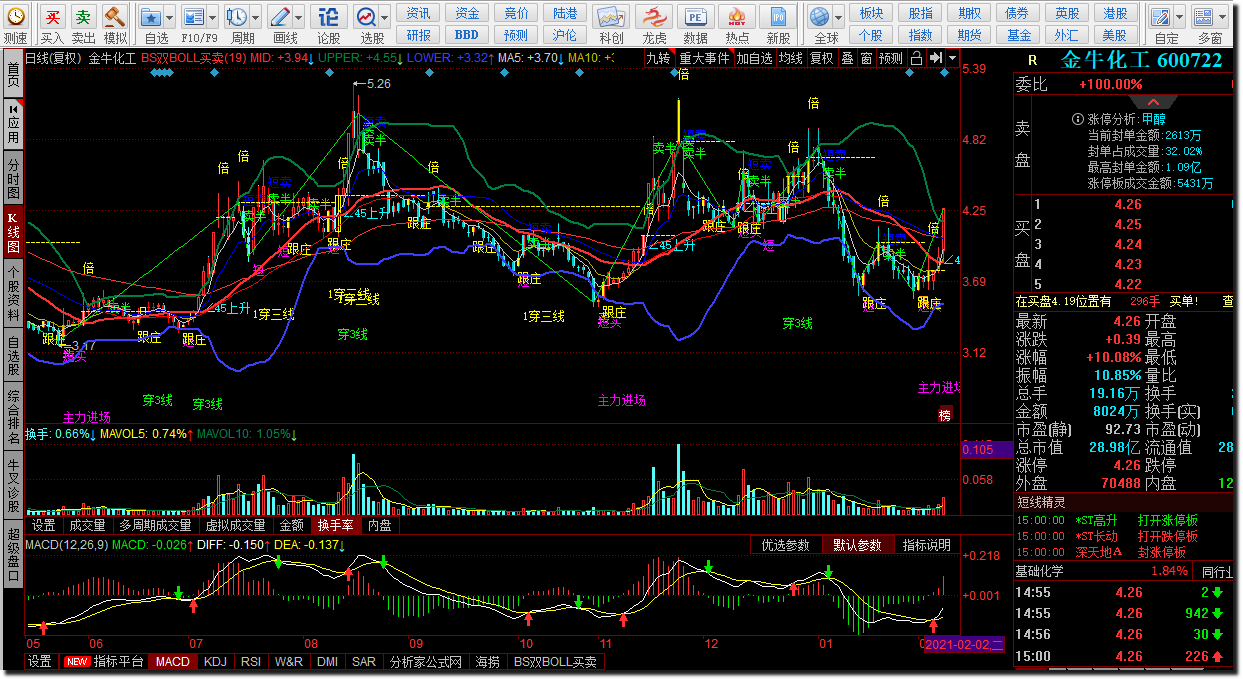Toggle the 均线 moving average display
The height and width of the screenshot is (679, 1243).
[791, 58]
